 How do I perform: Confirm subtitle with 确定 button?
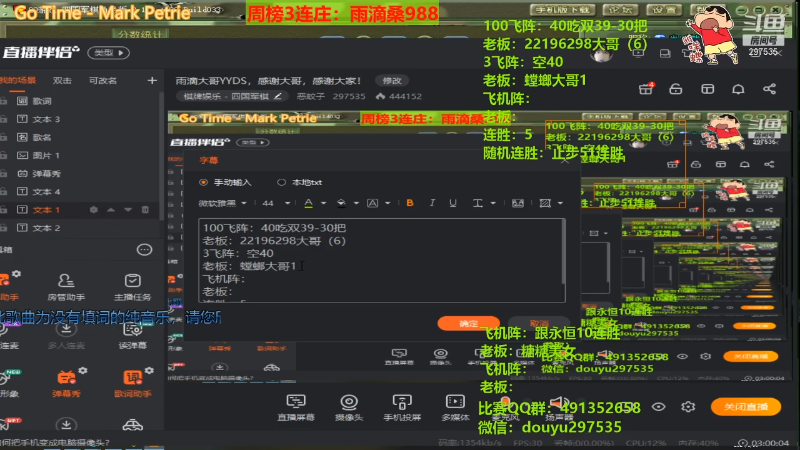coord(468,323)
